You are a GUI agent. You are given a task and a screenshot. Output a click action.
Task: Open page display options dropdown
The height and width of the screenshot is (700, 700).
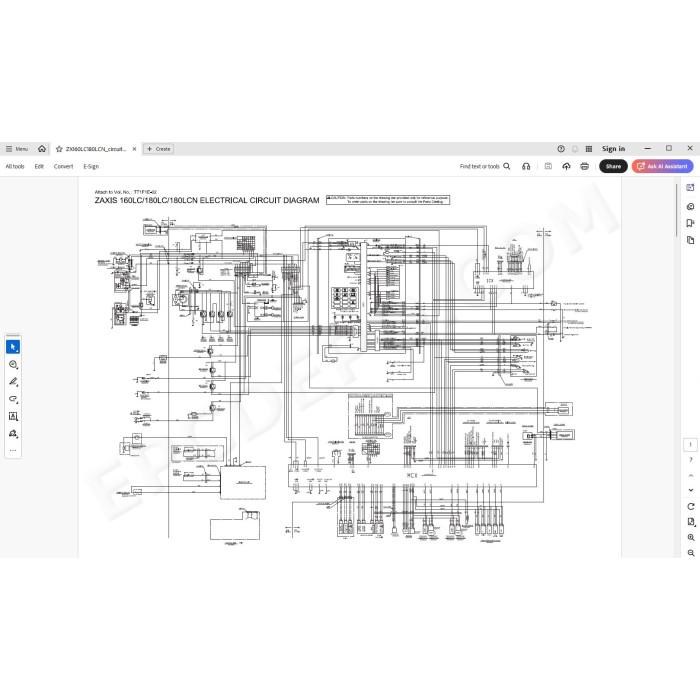click(x=691, y=522)
